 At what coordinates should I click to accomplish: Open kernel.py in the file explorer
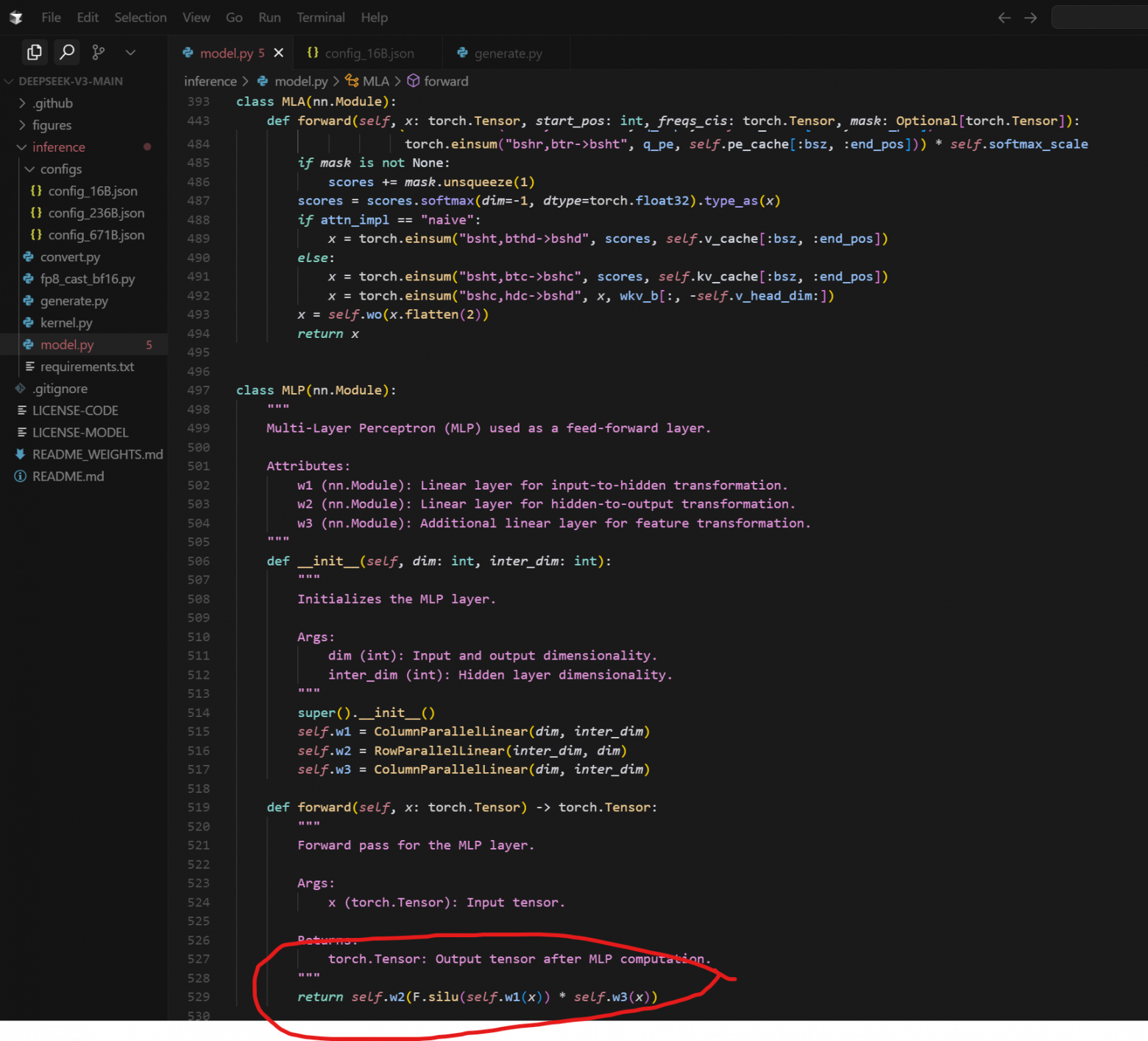(66, 322)
